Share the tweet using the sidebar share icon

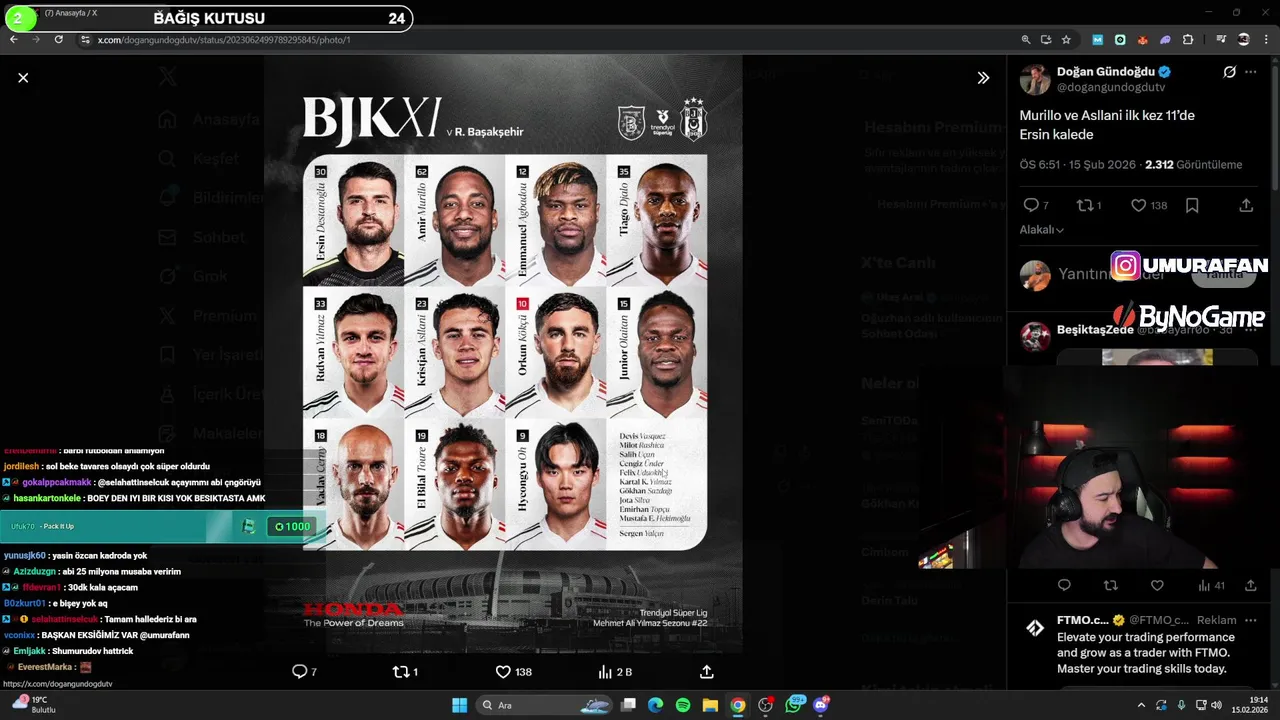[1246, 205]
